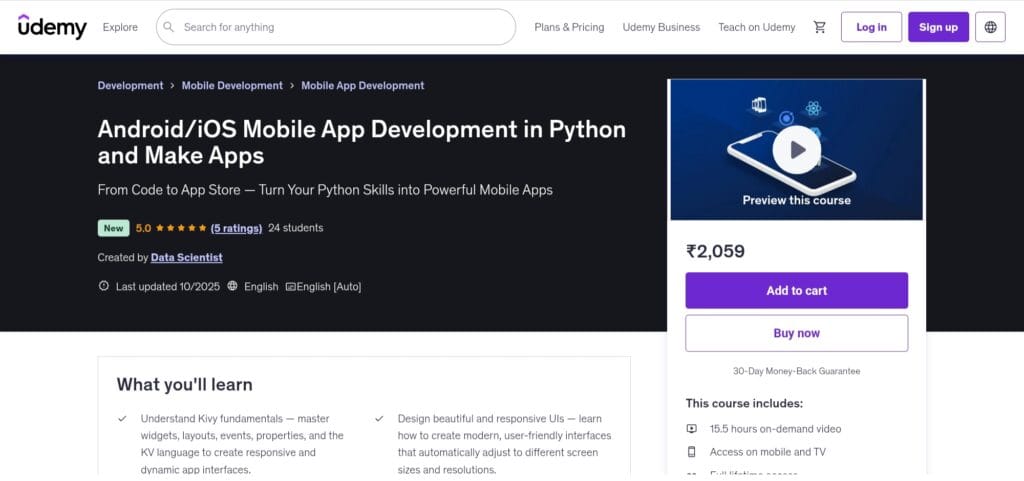
Task: Click the ₹2,059 price text
Action: pos(715,251)
